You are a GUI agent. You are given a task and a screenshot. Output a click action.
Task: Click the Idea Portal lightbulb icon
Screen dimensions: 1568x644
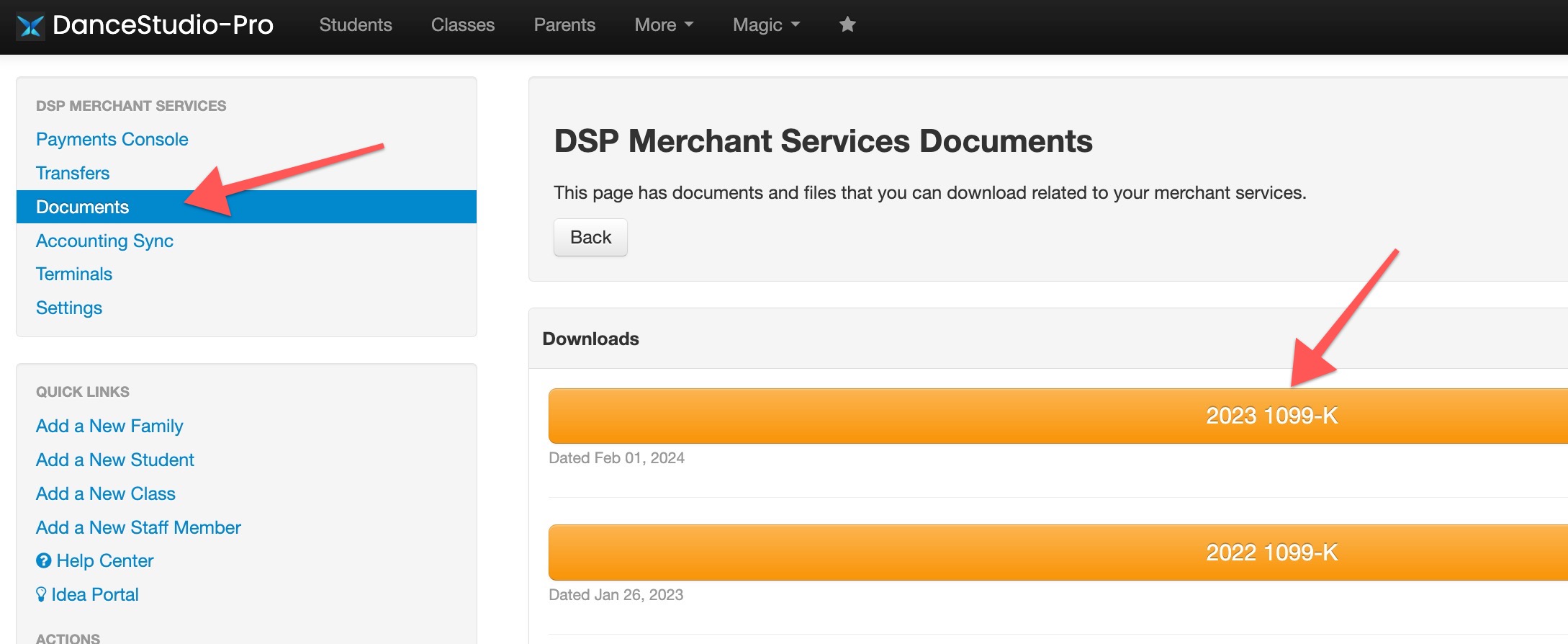[41, 594]
